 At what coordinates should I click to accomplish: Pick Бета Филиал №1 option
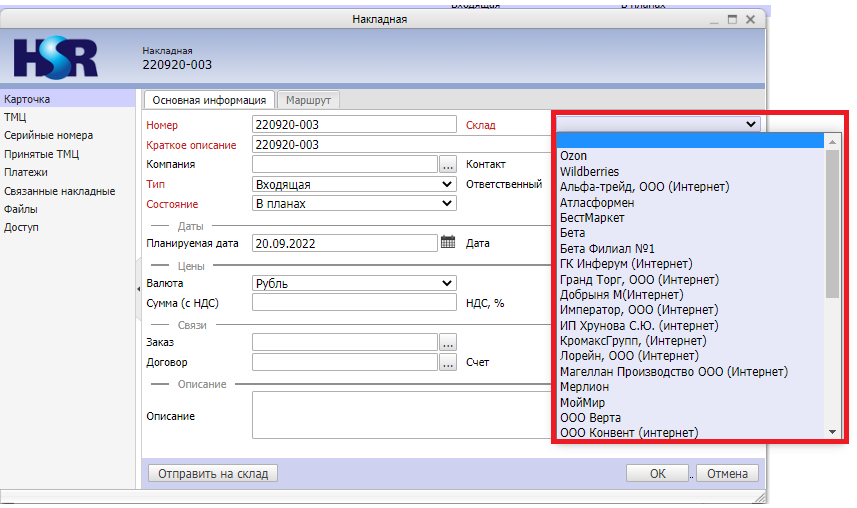tap(690, 248)
